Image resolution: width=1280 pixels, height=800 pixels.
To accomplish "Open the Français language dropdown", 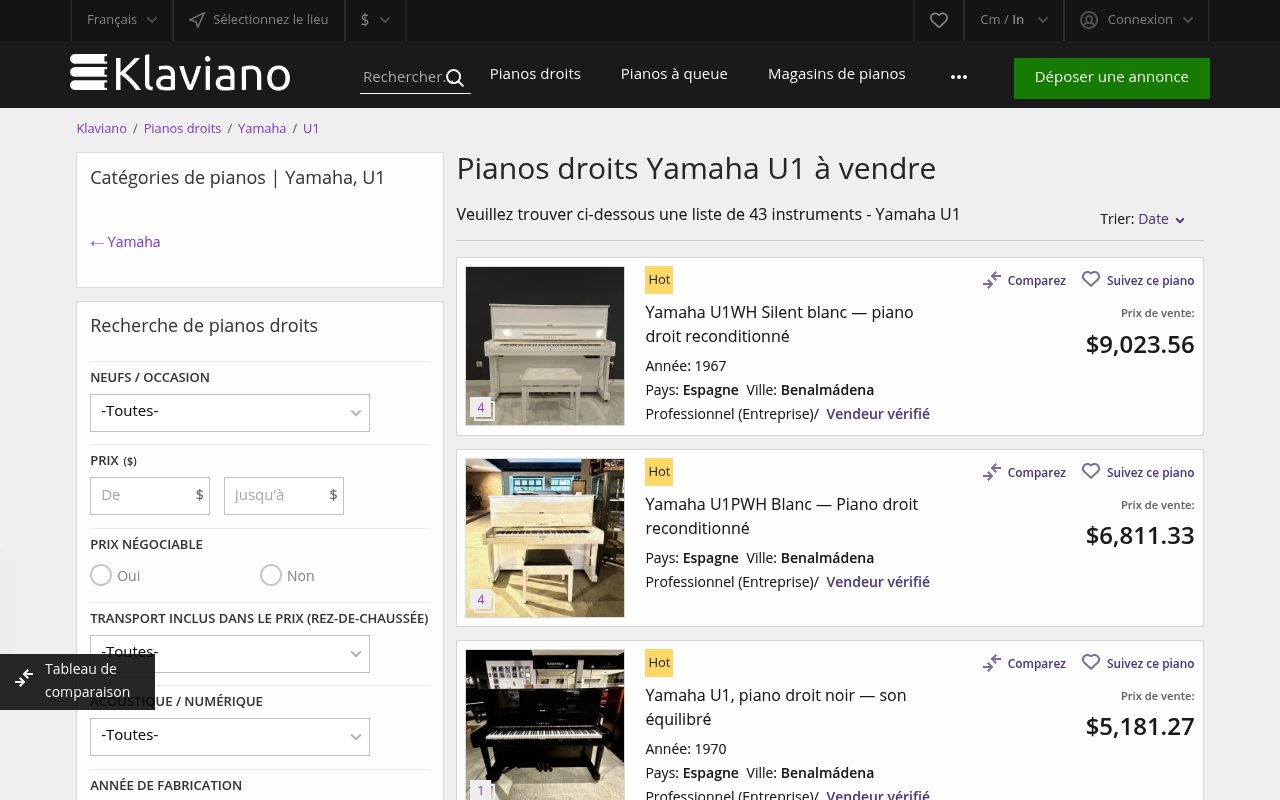I will pyautogui.click(x=122, y=19).
